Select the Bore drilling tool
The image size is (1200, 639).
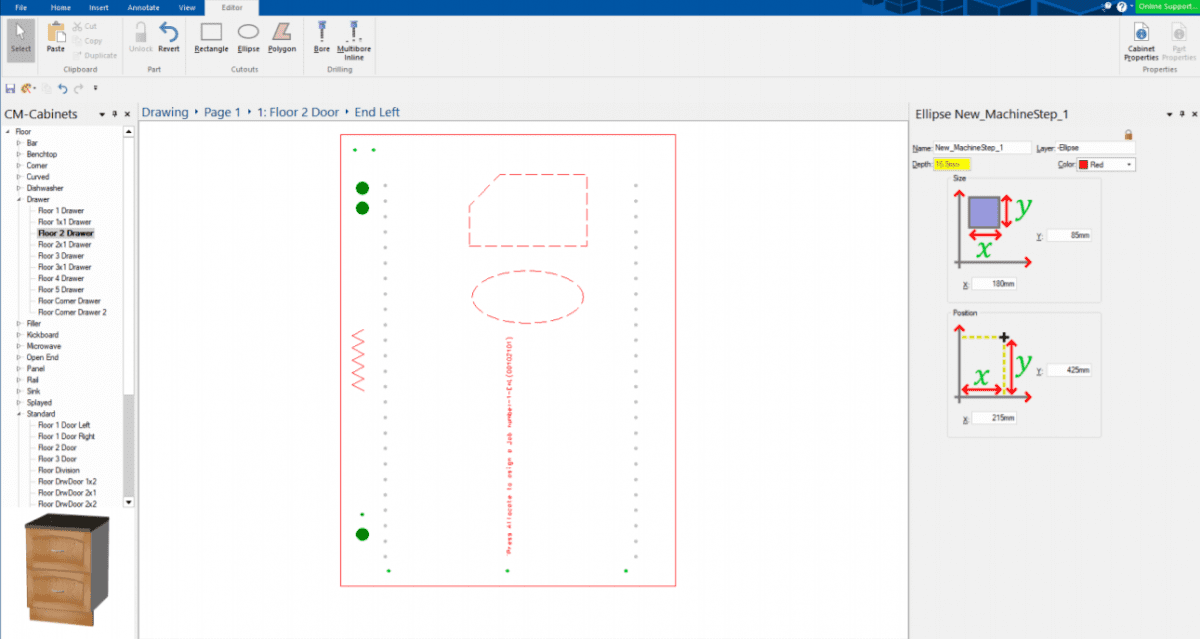[322, 37]
